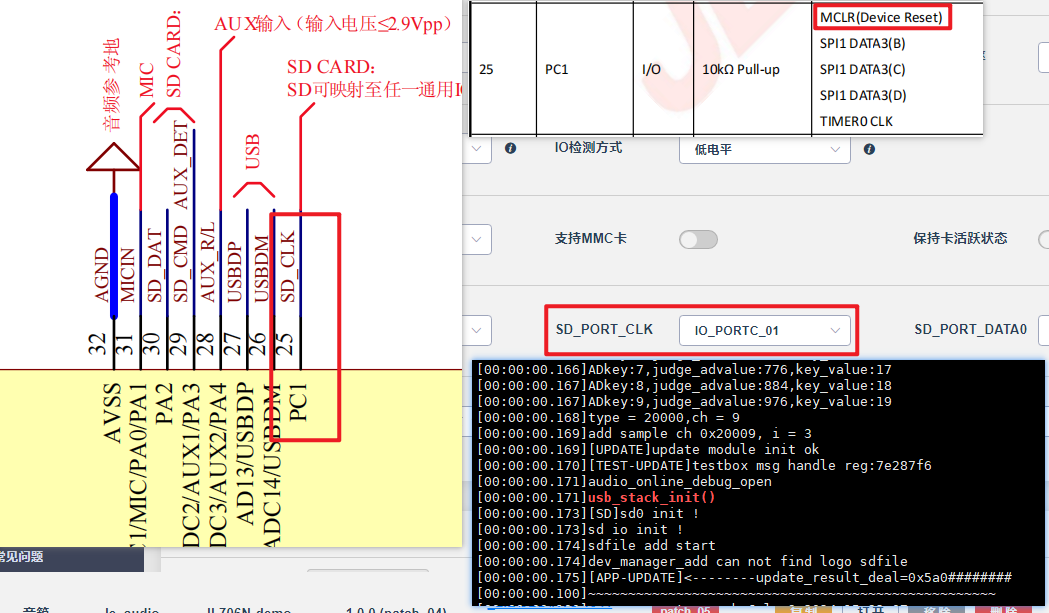The height and width of the screenshot is (613, 1049).
Task: Click the SD_CLK net label in the schematic
Action: pos(287,266)
